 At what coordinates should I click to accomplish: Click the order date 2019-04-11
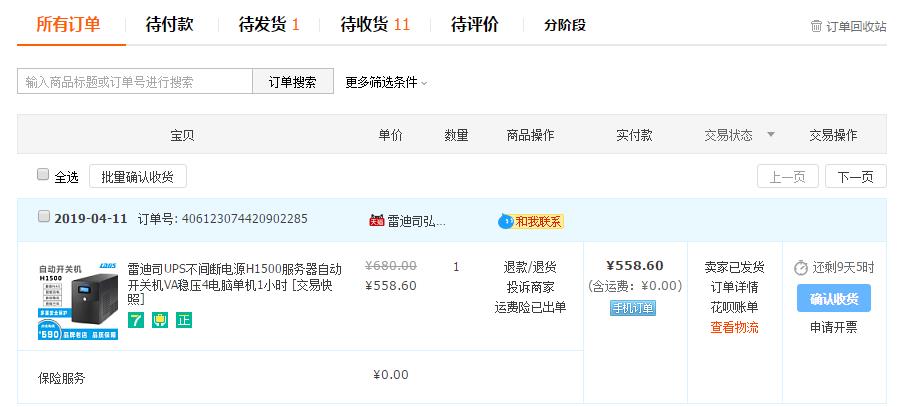[90, 219]
